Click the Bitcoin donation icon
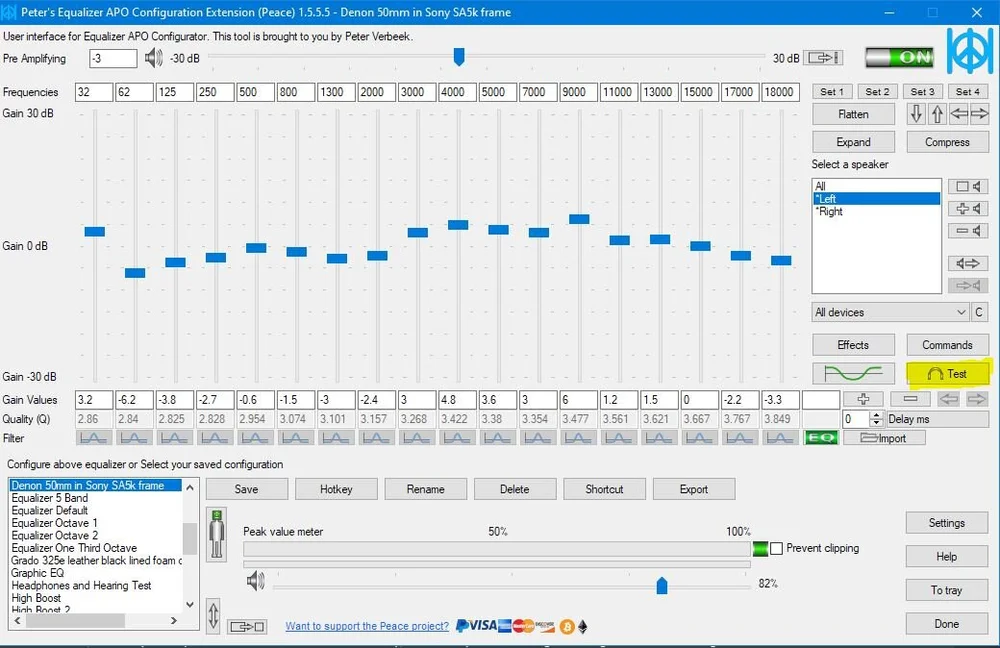 (566, 627)
